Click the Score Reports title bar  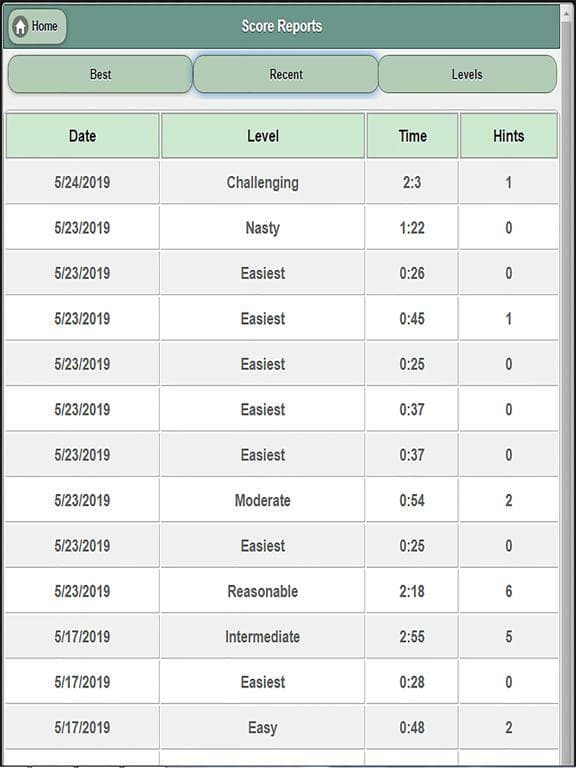pos(282,26)
